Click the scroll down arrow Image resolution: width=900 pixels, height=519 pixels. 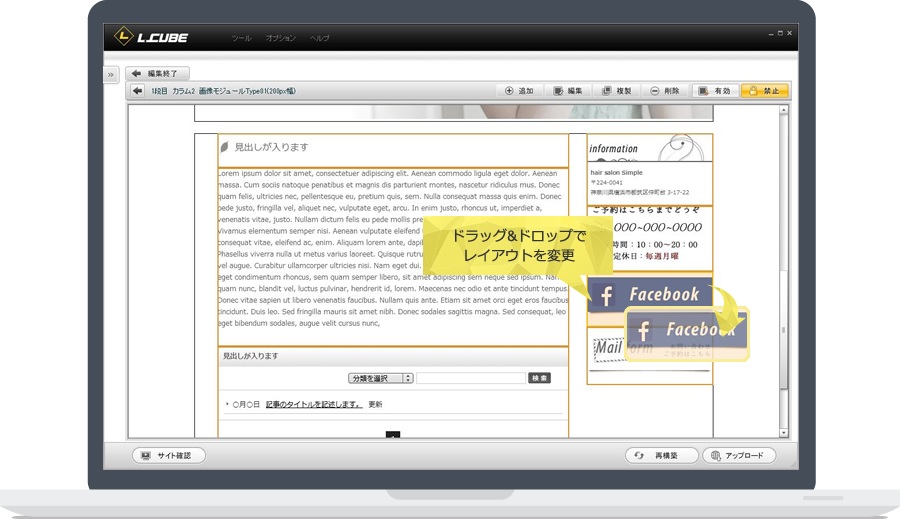click(x=783, y=433)
